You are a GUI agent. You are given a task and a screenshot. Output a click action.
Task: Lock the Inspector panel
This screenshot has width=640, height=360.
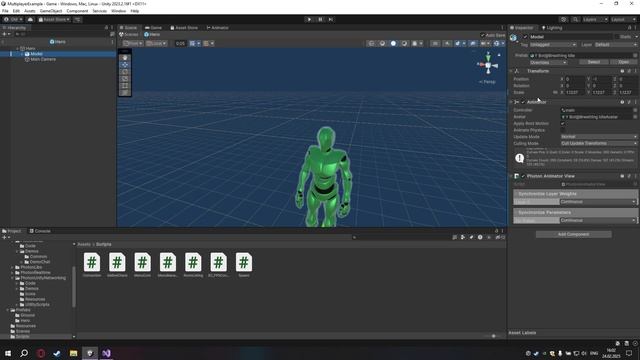(x=629, y=28)
